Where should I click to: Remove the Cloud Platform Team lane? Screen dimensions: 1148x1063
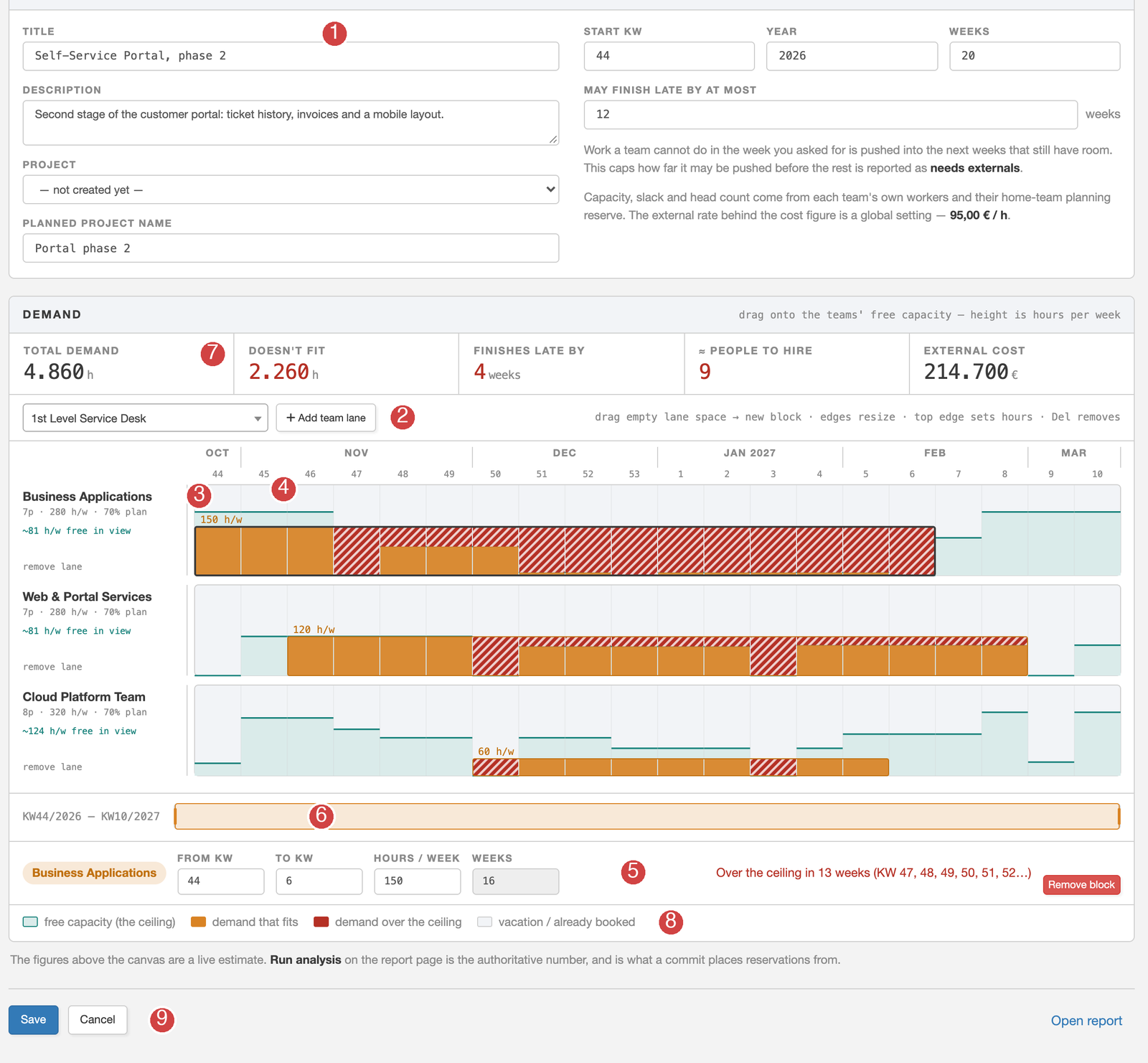[52, 767]
